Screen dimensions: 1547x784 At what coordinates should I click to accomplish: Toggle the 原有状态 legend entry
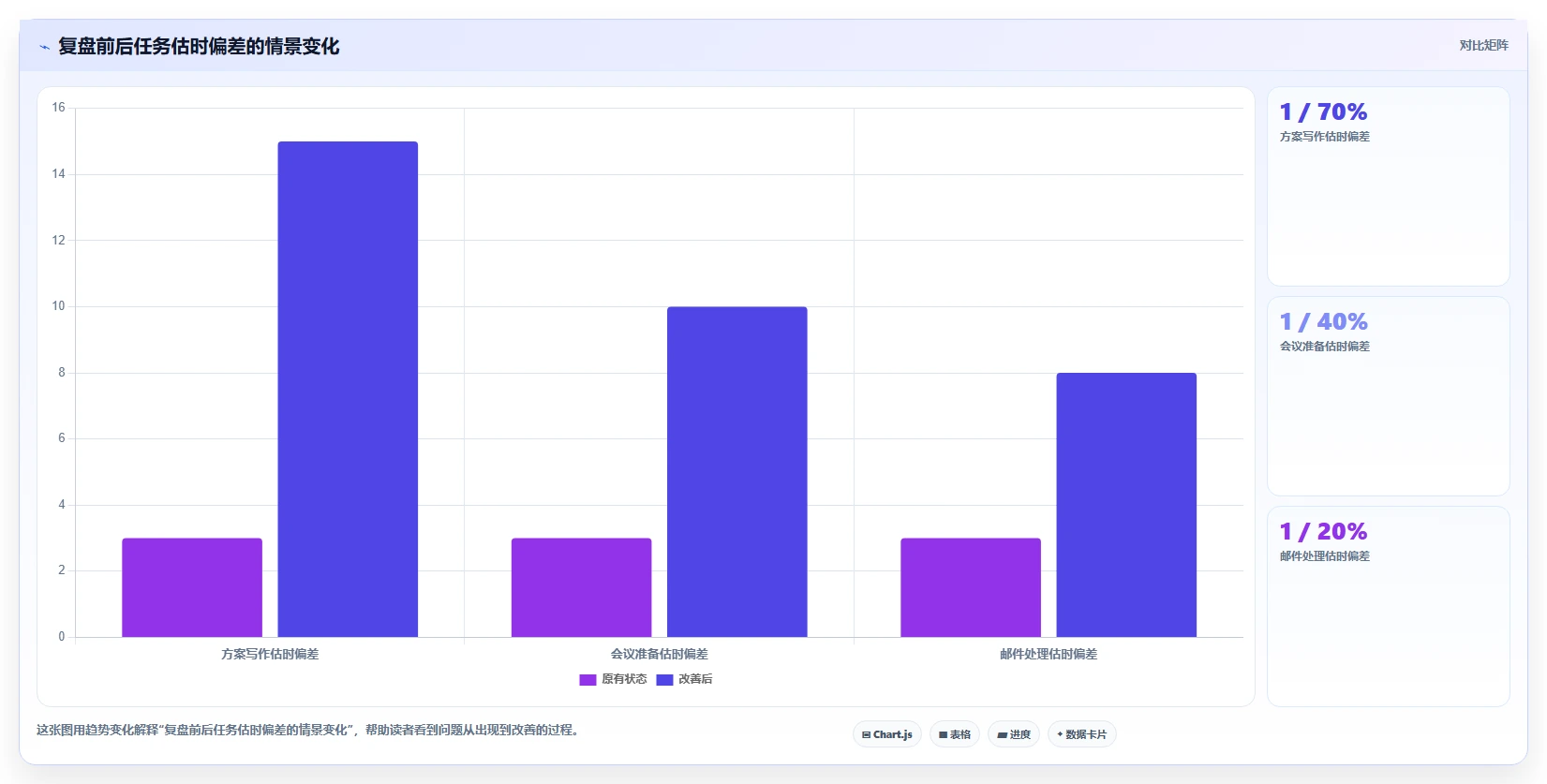coord(613,679)
